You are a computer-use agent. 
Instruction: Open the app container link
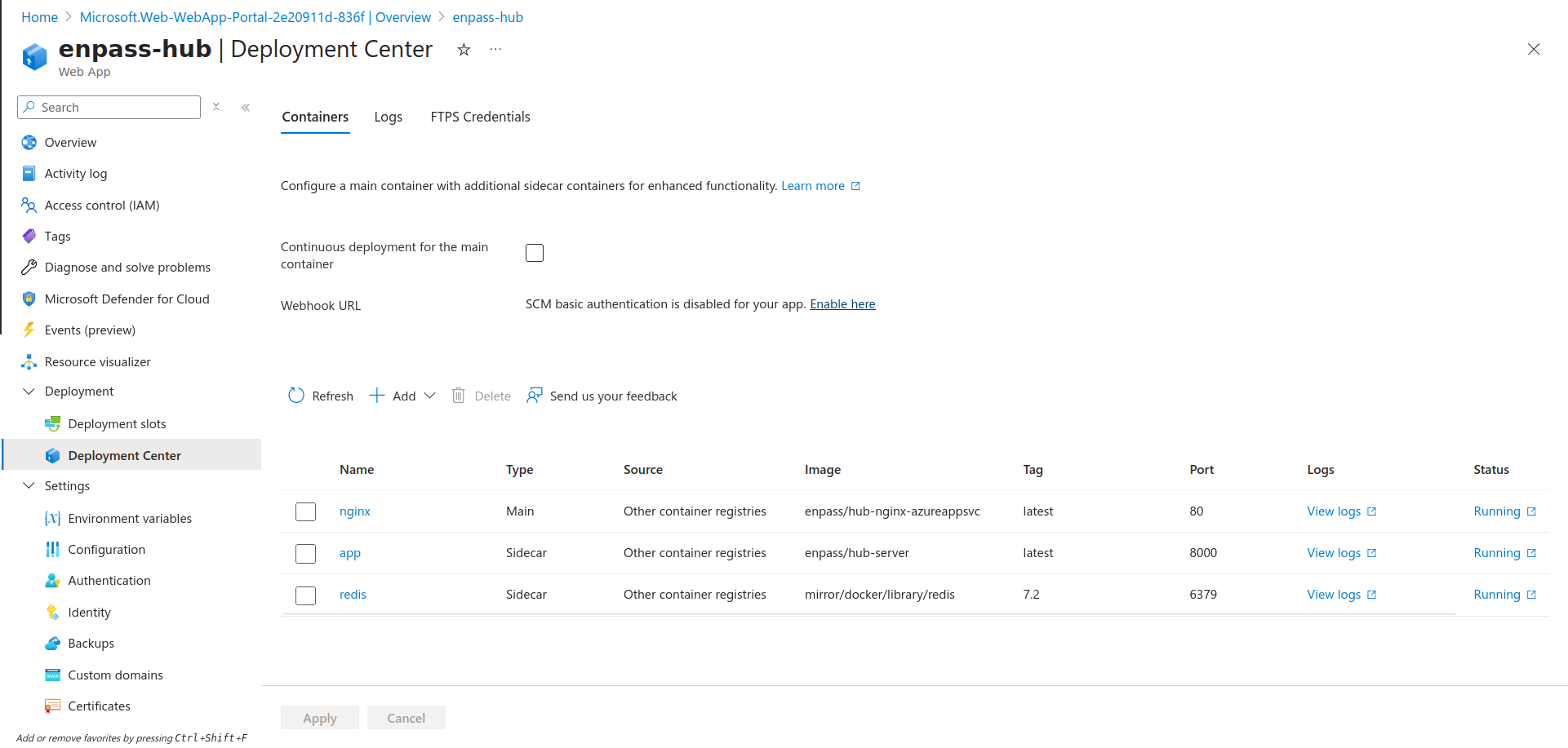350,553
